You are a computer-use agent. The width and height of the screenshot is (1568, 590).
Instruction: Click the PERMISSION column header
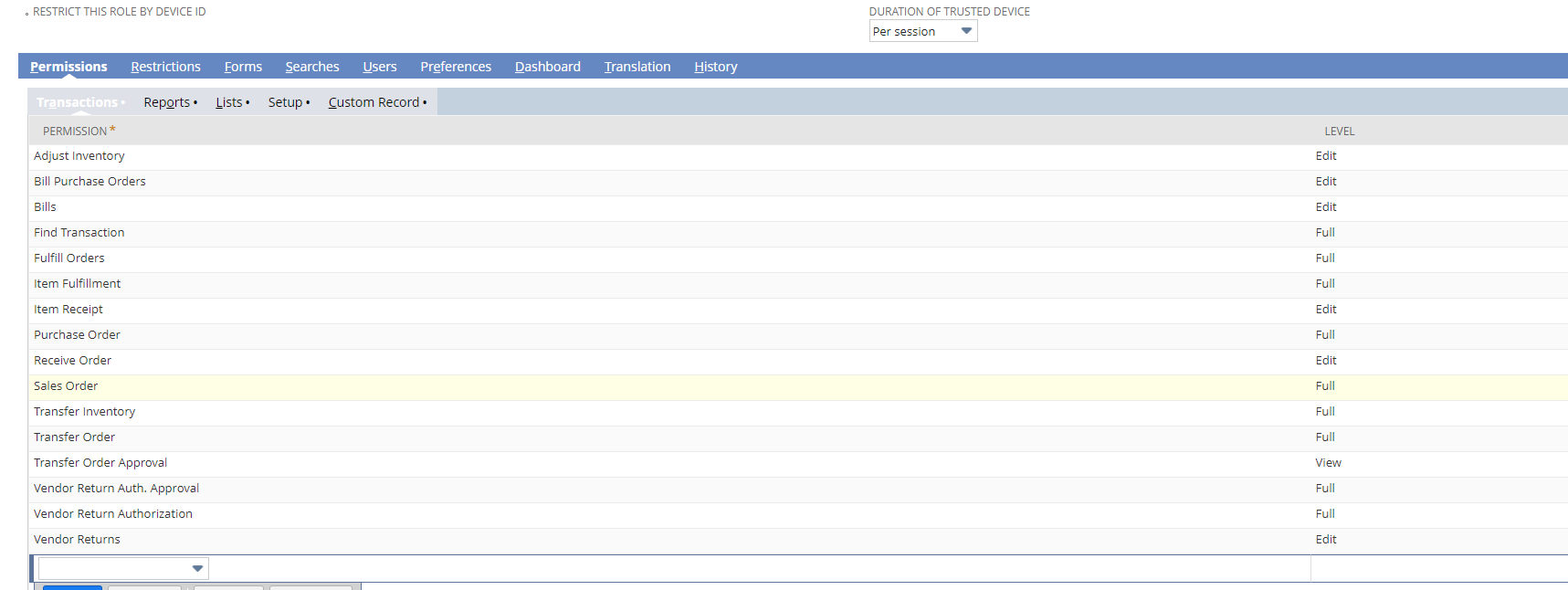coord(79,131)
